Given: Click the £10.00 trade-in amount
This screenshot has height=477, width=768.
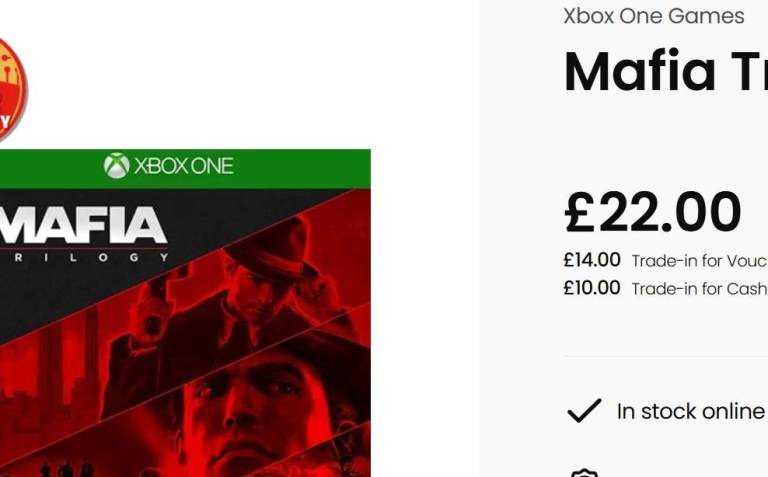Looking at the screenshot, I should [x=592, y=288].
